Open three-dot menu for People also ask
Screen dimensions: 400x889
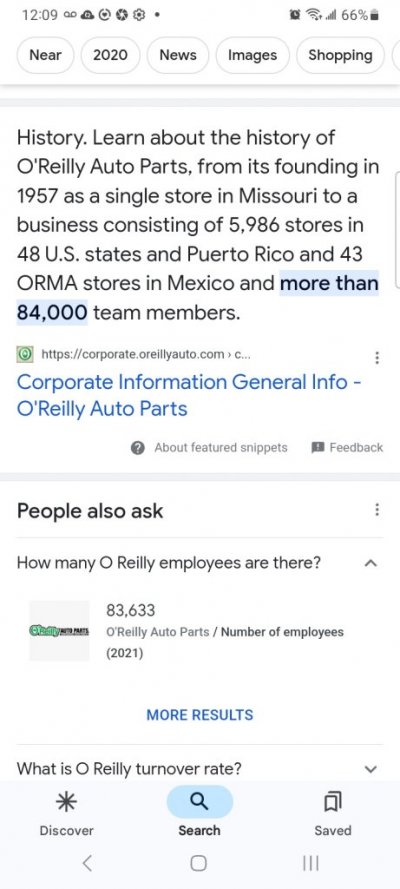377,510
